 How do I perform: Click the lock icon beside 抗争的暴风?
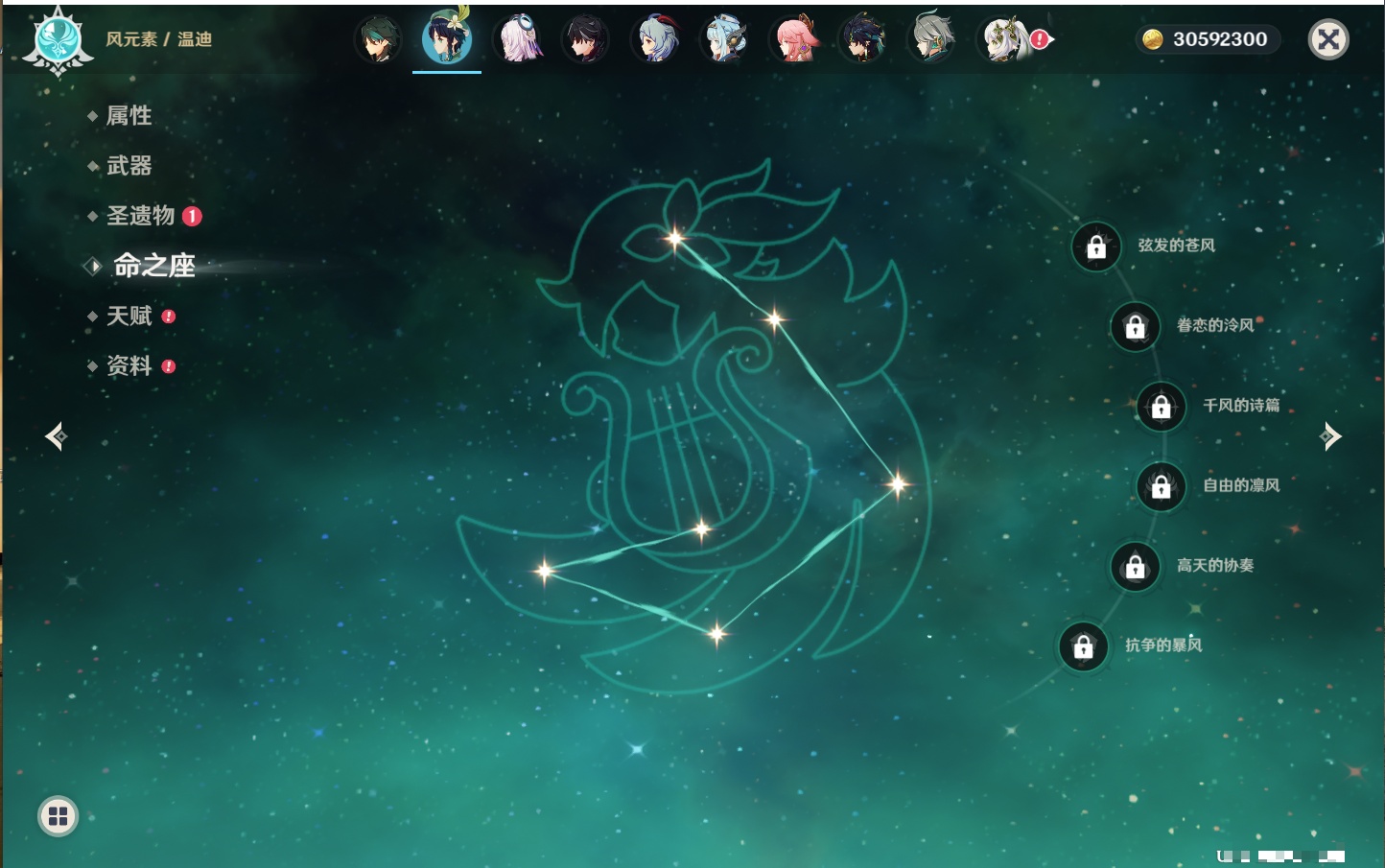click(1083, 646)
